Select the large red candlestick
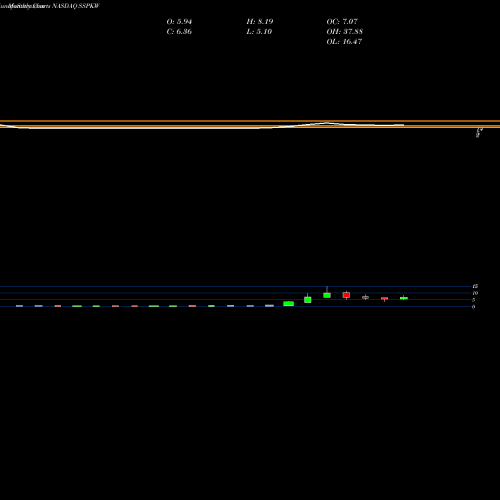Screen dimensions: 500x500 (x=346, y=295)
